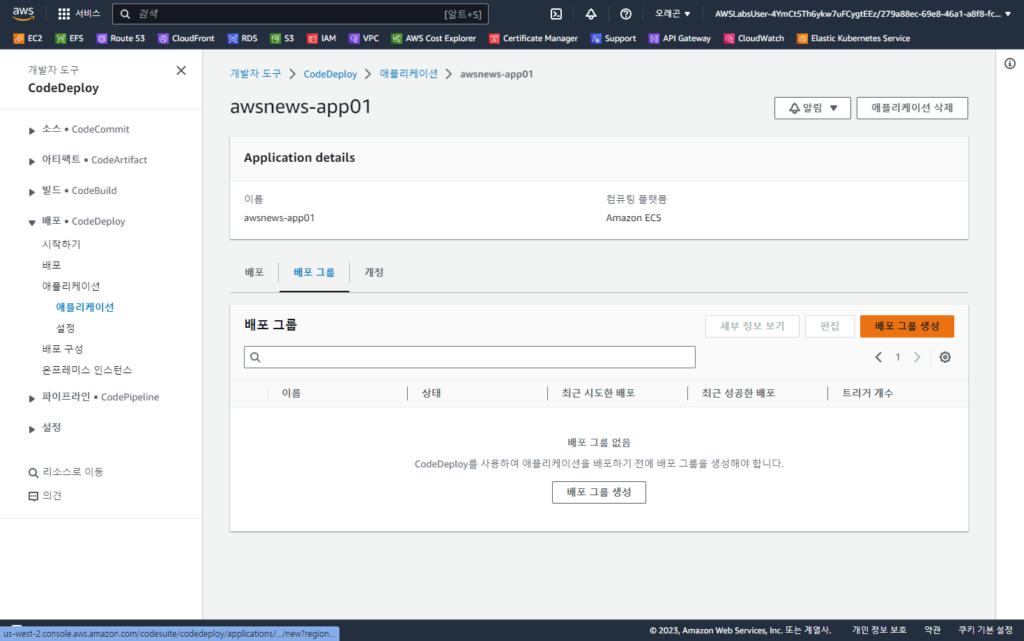Click 애플리케이션 삭제 button

point(912,108)
